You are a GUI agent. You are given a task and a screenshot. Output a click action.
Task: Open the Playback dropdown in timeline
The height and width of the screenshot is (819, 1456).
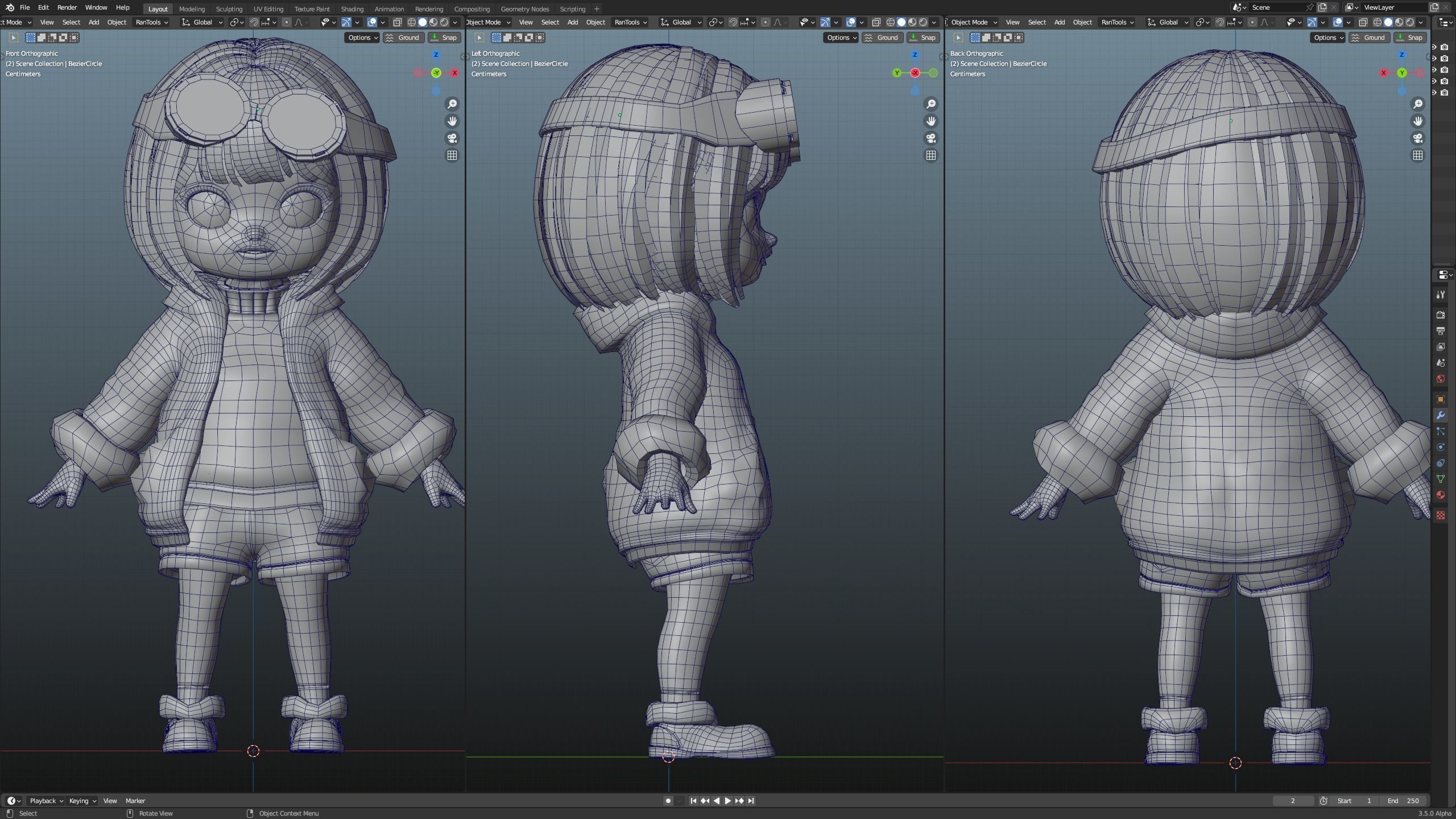pyautogui.click(x=45, y=801)
